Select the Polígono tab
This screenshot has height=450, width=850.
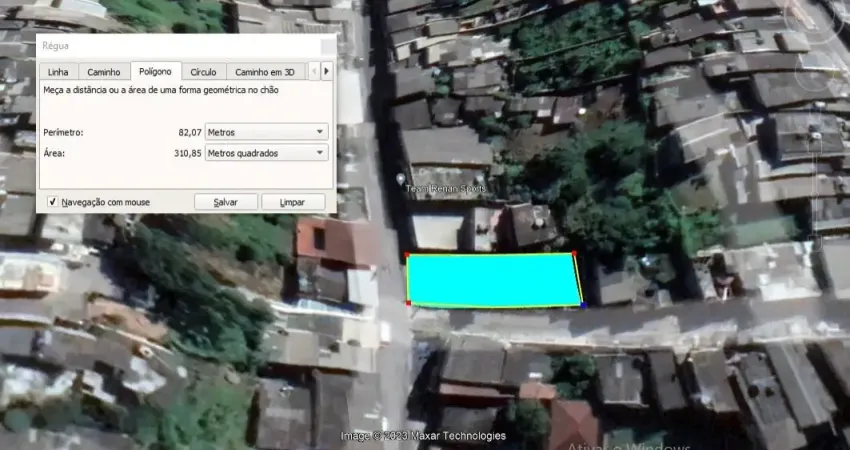pyautogui.click(x=155, y=71)
